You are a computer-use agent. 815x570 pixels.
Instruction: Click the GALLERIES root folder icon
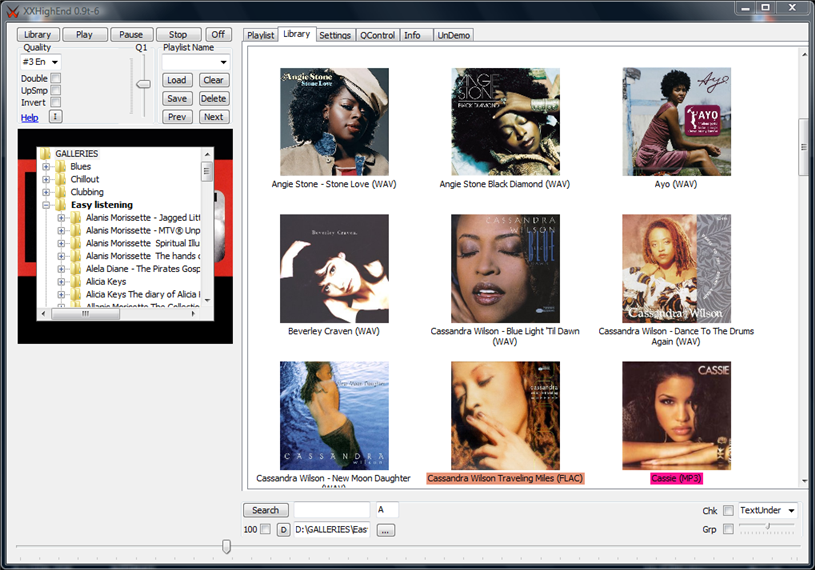pos(46,153)
